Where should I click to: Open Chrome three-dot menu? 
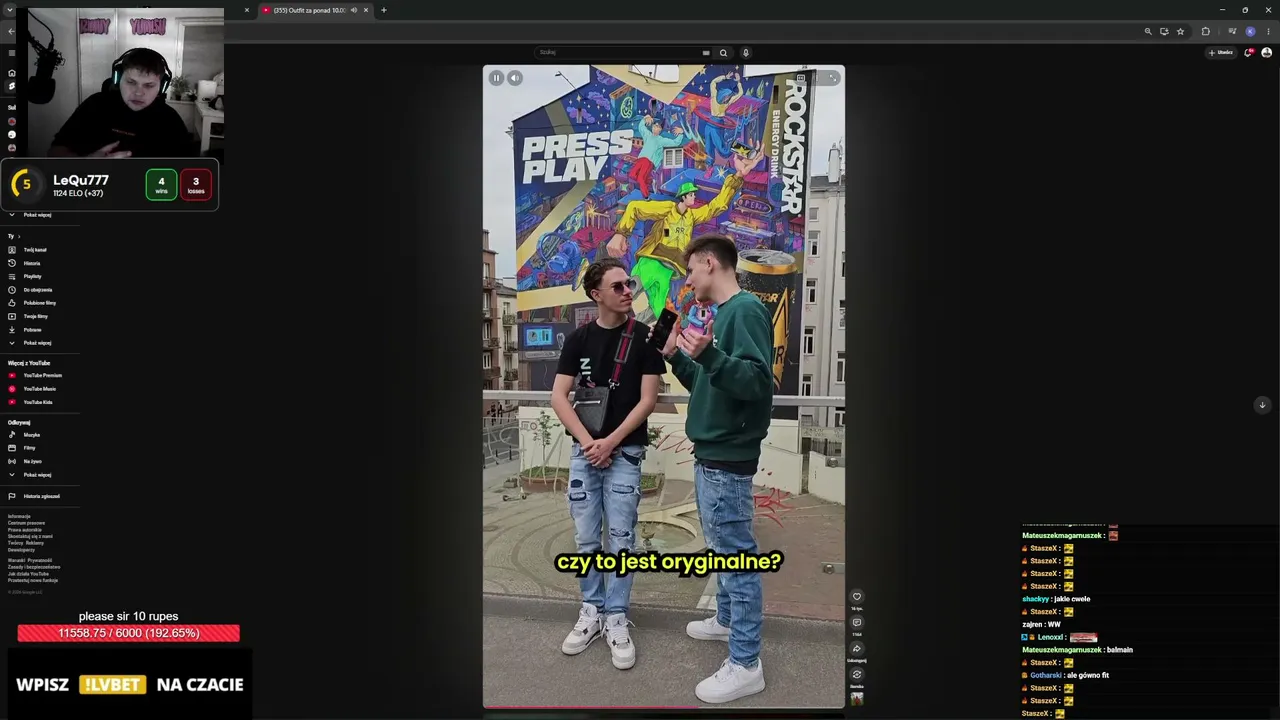coord(1268,32)
